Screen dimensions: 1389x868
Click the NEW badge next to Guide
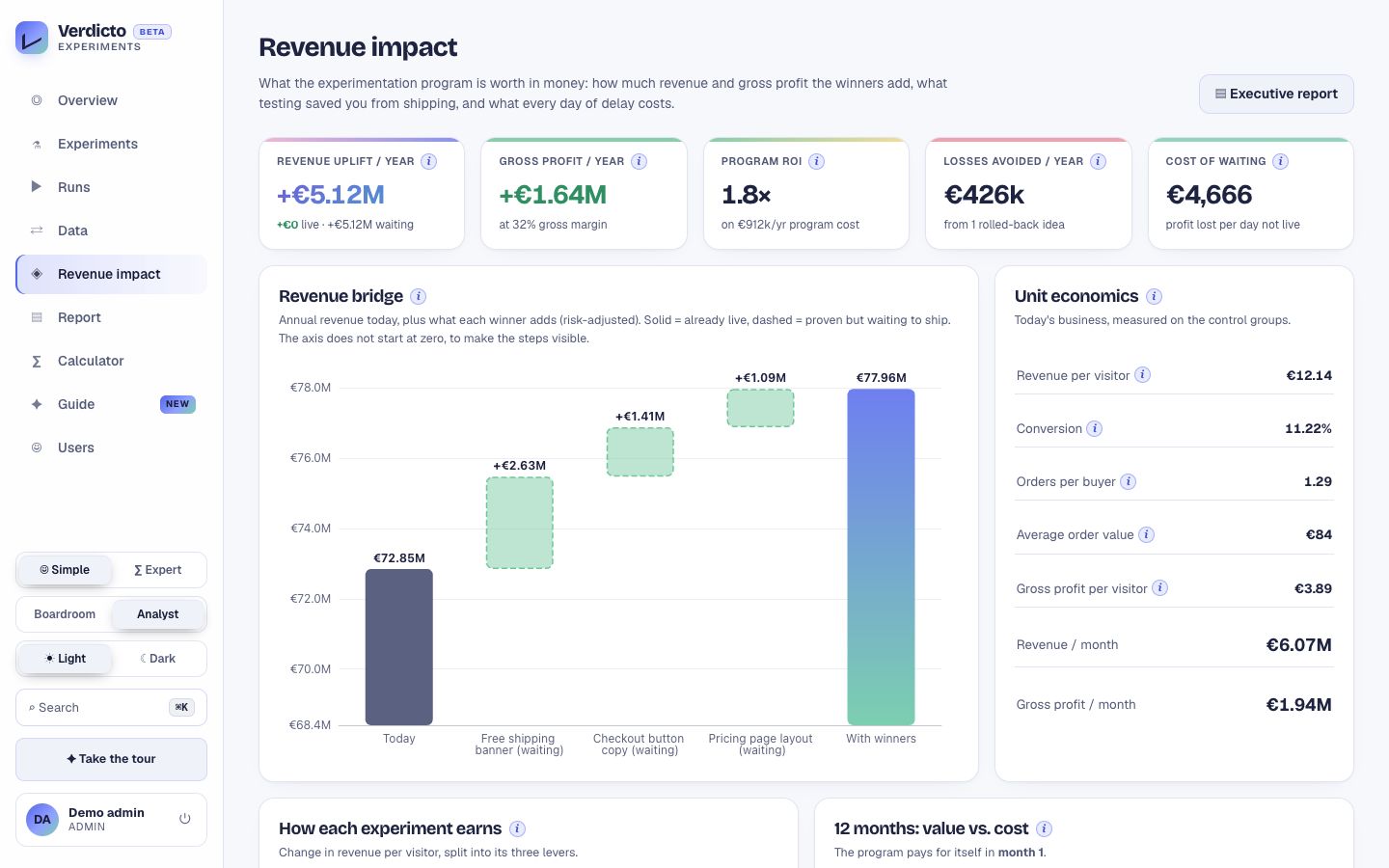(177, 404)
